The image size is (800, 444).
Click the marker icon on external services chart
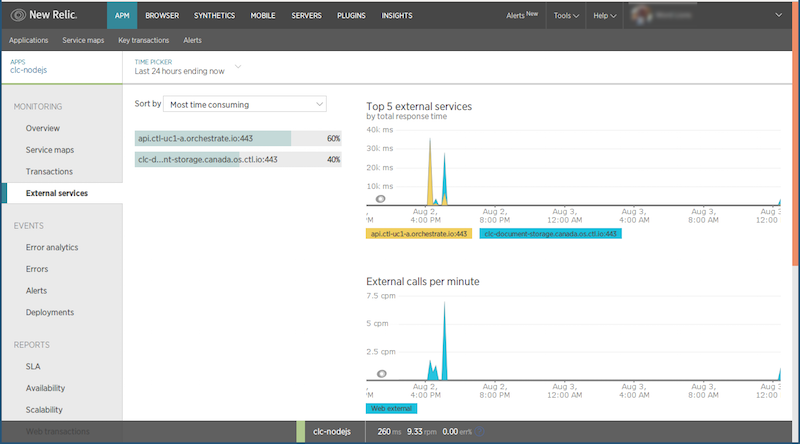[x=381, y=199]
